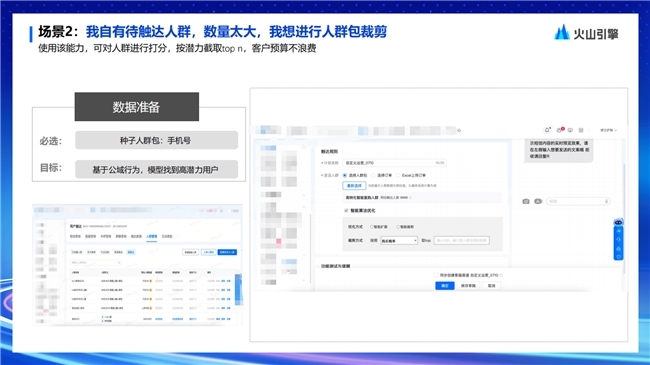Image resolution: width=650 pixels, height=365 pixels.
Task: Click the second header icon with red badge
Action: point(560,130)
